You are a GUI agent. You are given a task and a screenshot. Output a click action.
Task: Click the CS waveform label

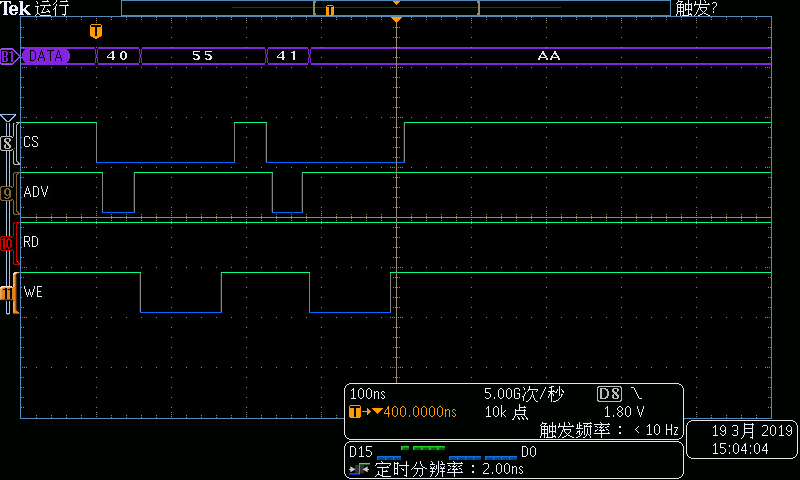[31, 142]
